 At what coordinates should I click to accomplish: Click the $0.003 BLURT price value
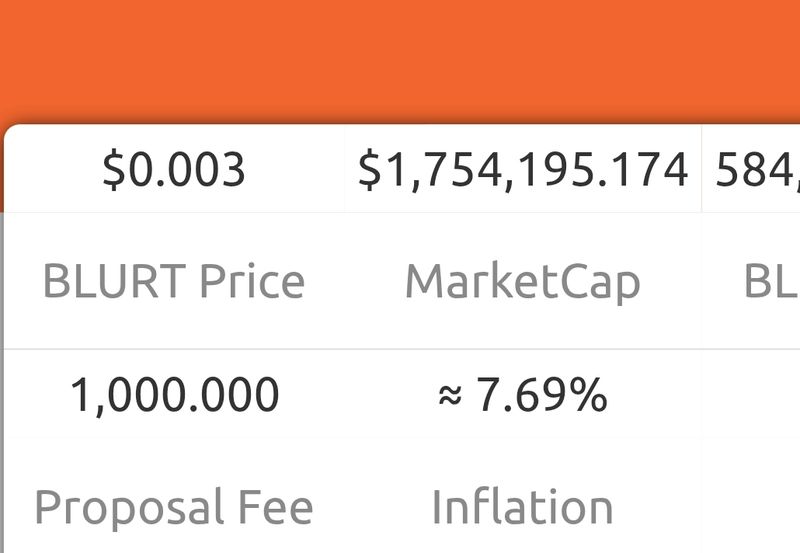coord(174,171)
